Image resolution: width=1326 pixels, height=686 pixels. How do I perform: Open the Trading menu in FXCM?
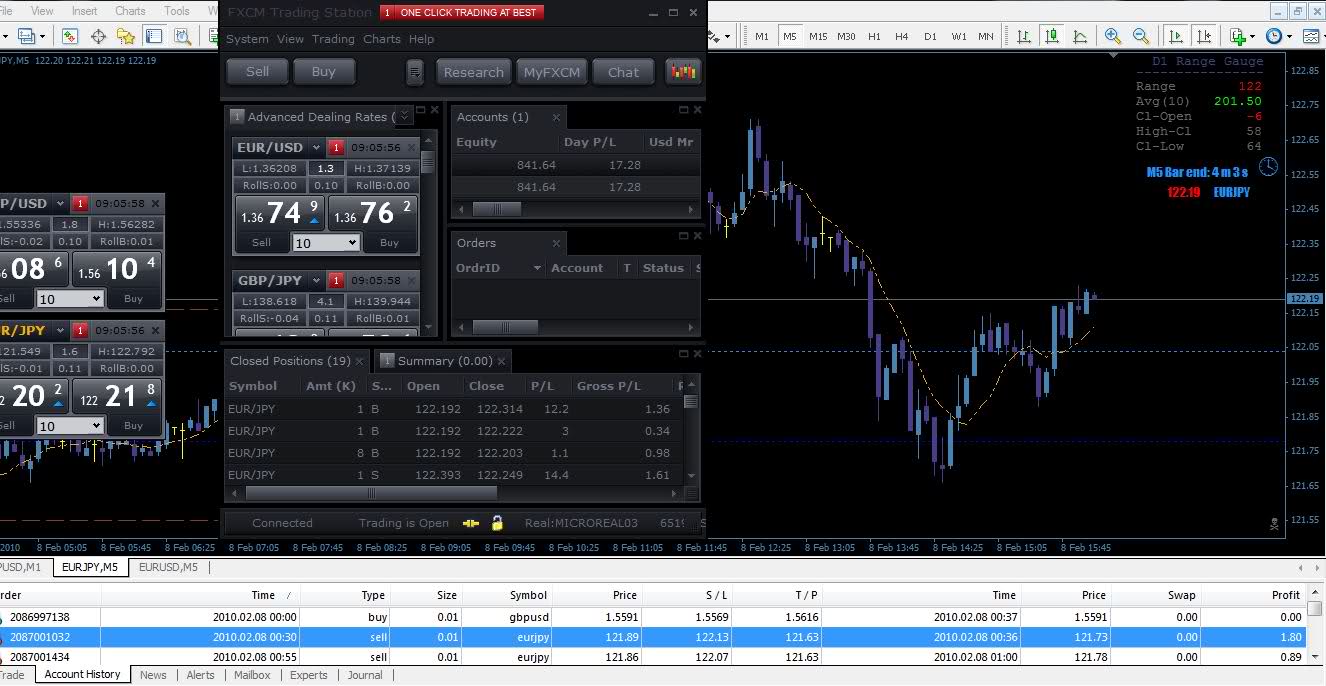tap(333, 39)
